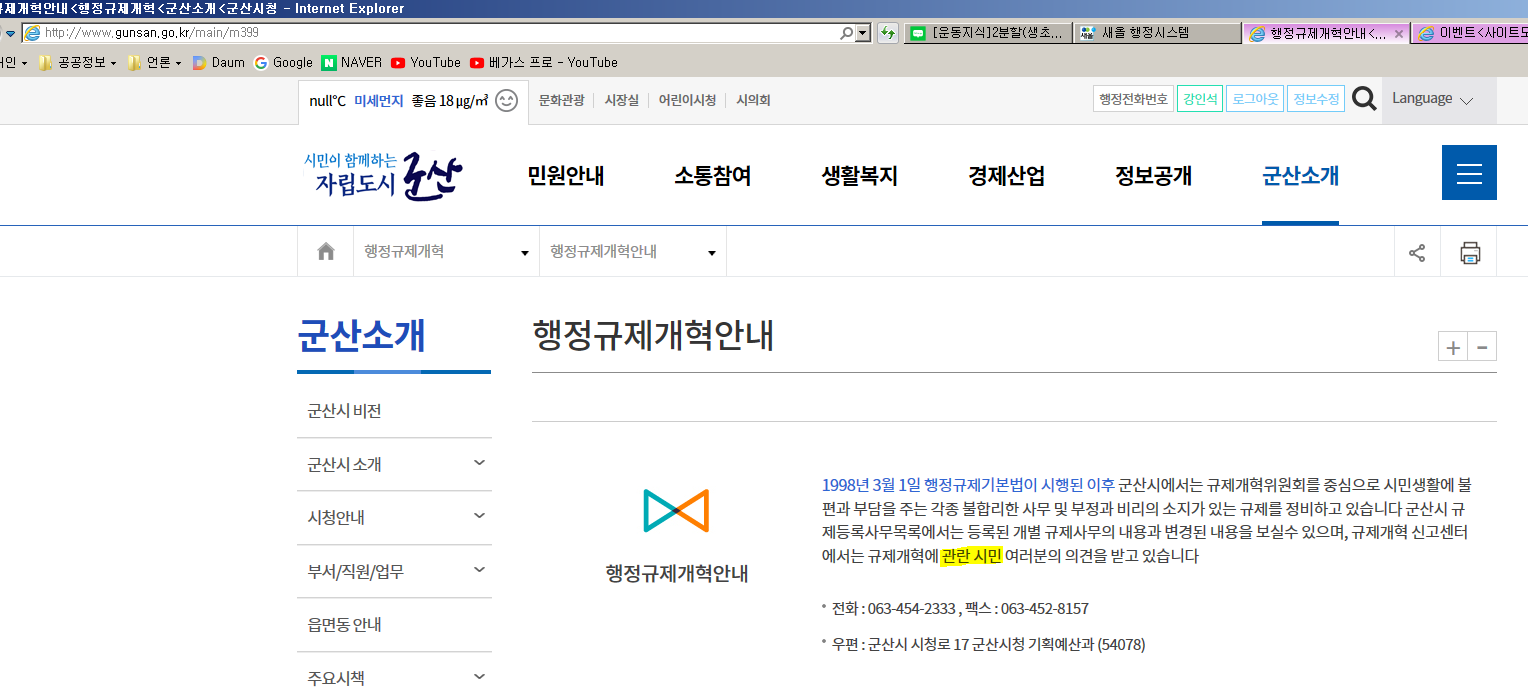1528x688 pixels.
Task: Click the 로그아웃 button
Action: [1254, 100]
